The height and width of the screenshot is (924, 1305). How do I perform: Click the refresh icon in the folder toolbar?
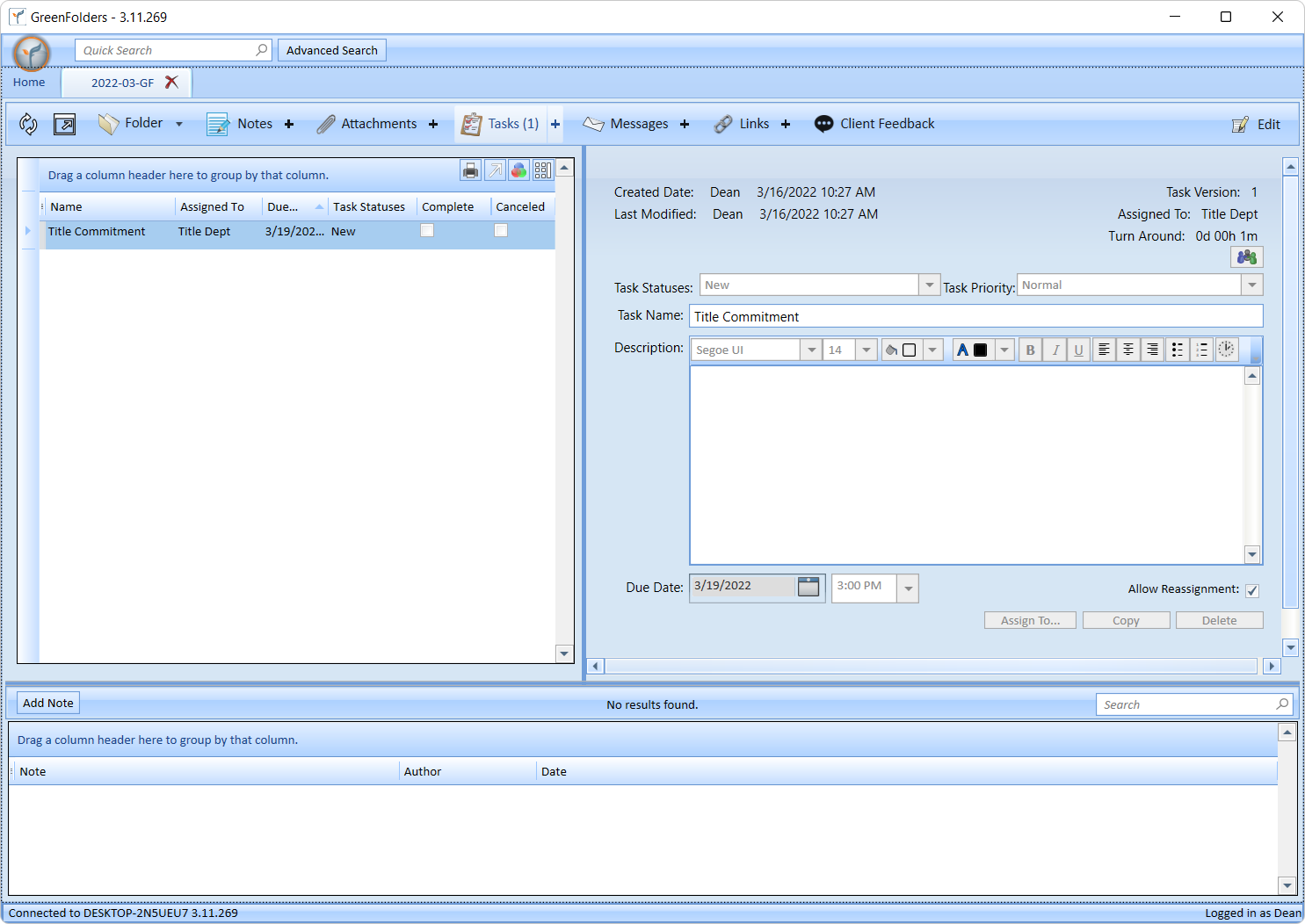28,125
